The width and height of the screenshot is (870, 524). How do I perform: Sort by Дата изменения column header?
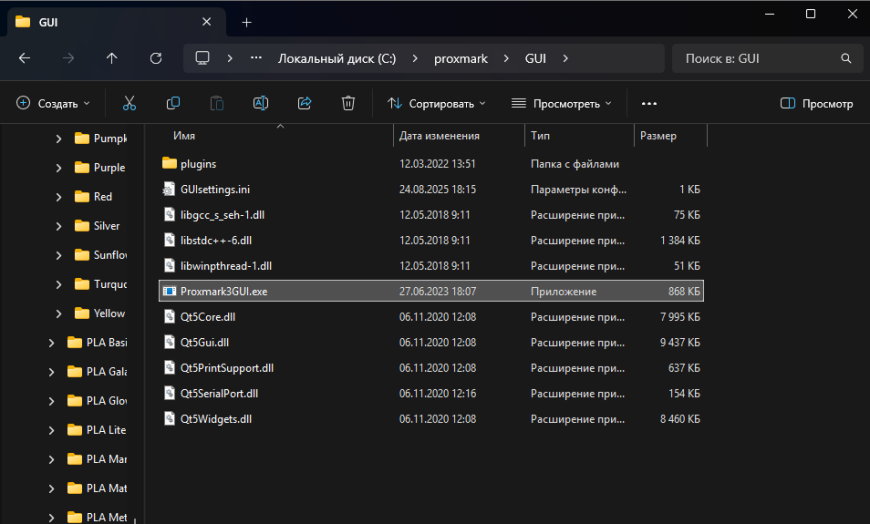pyautogui.click(x=439, y=135)
